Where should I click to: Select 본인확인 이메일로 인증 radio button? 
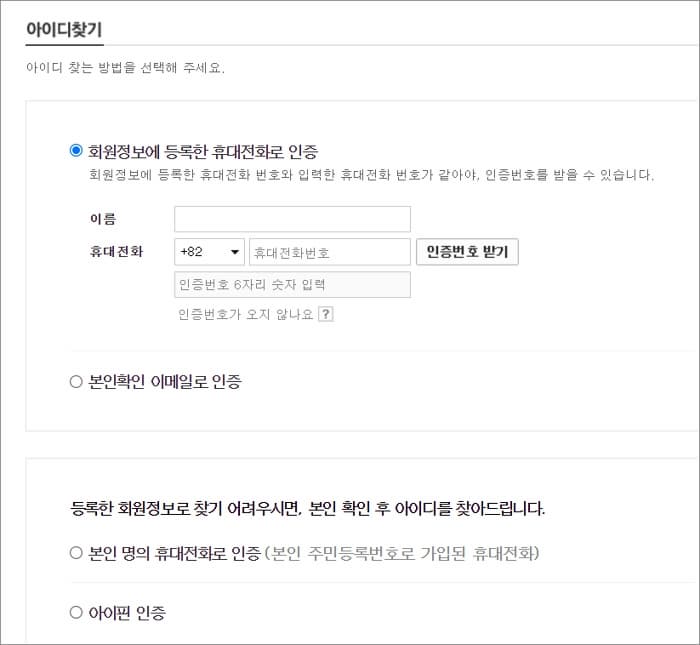76,382
